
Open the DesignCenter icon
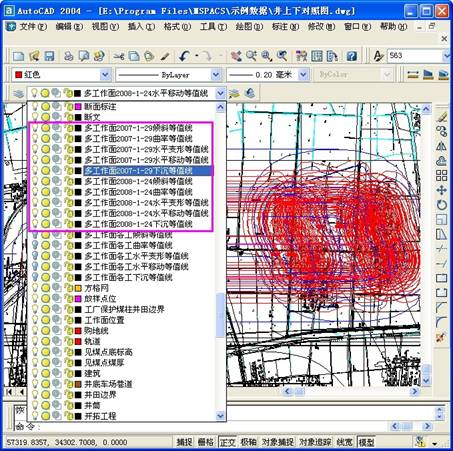click(x=317, y=56)
